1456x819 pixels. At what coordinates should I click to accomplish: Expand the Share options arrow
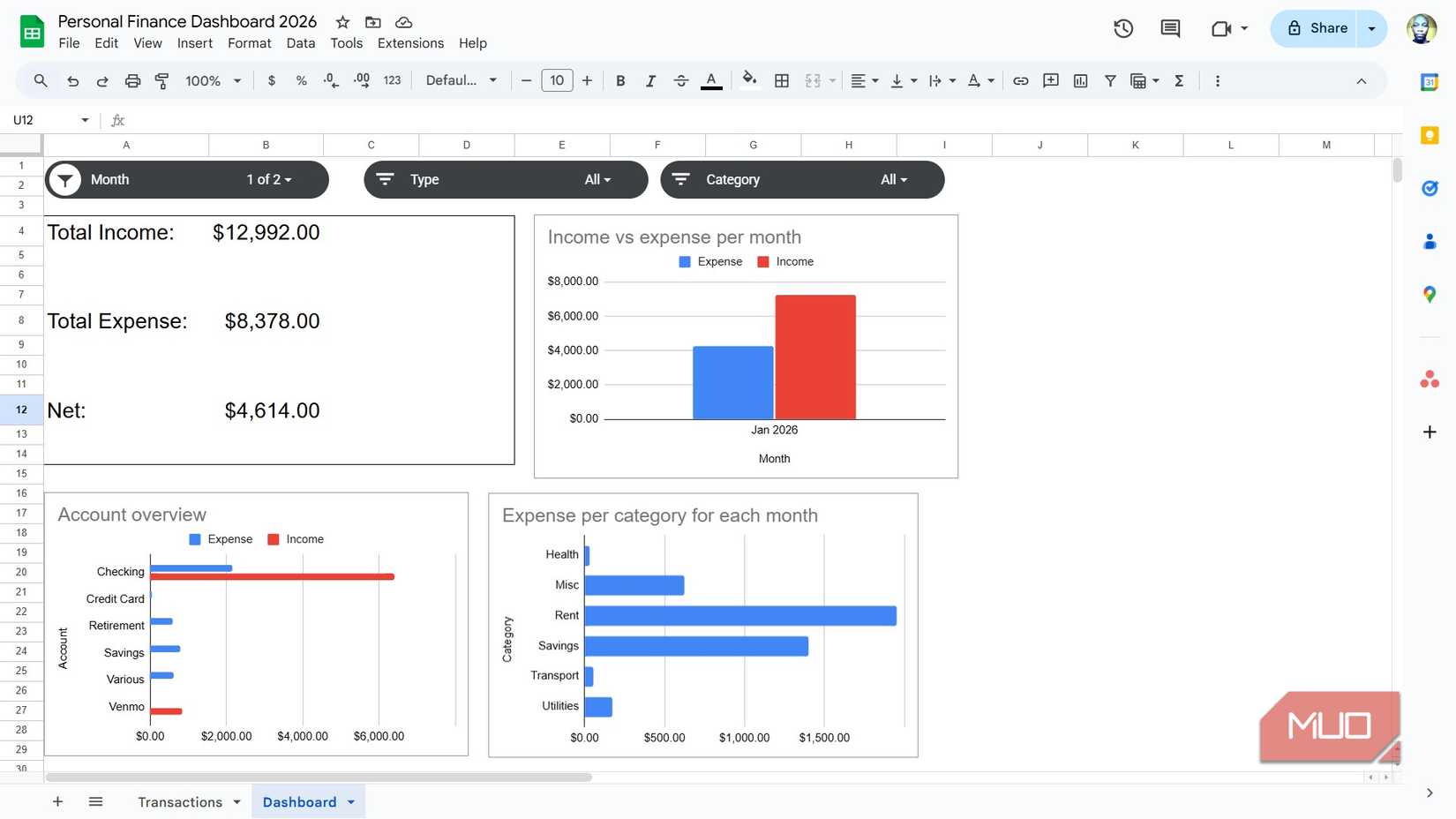pyautogui.click(x=1372, y=28)
